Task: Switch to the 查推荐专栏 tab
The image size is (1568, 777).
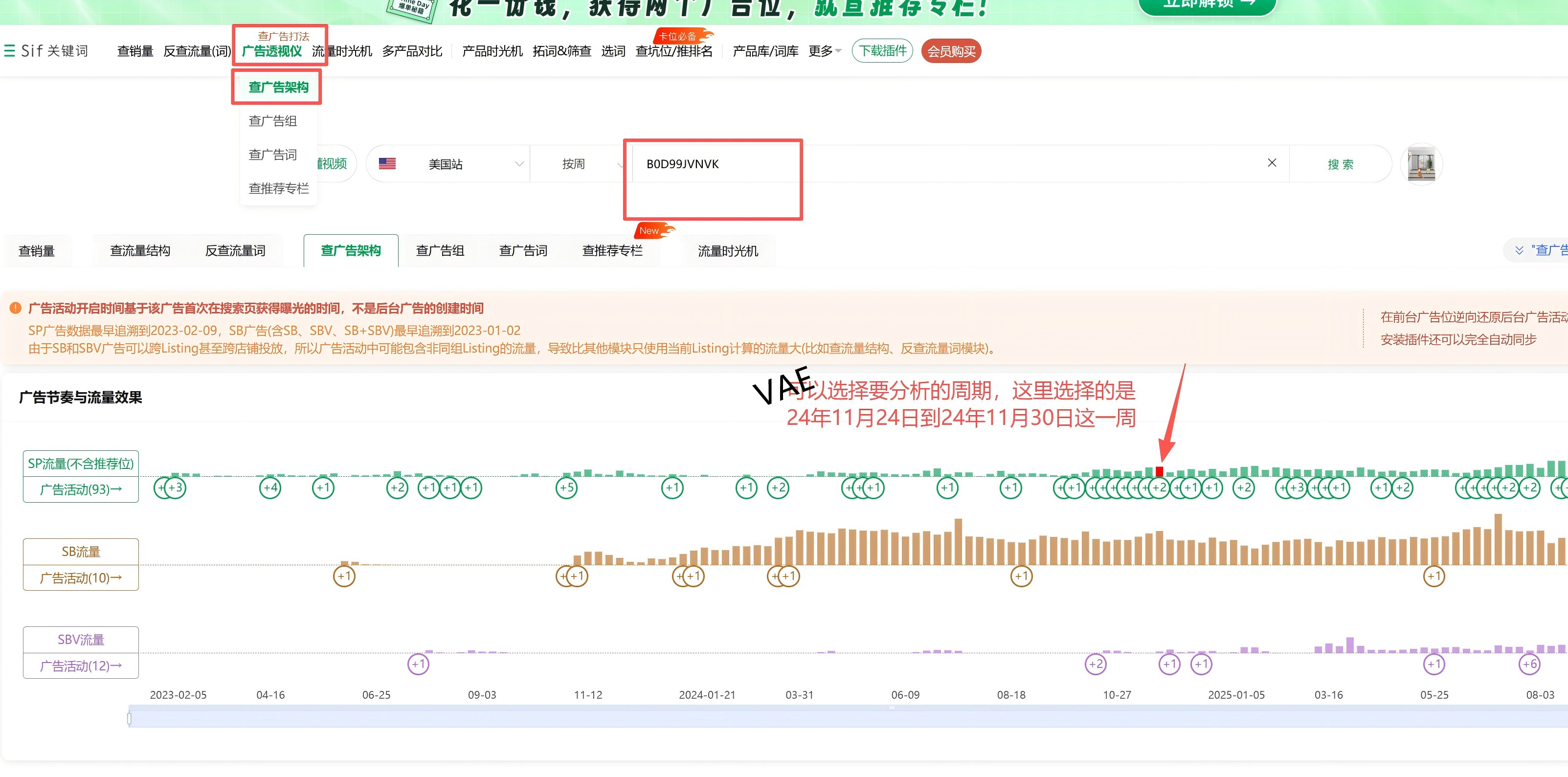Action: (x=612, y=251)
